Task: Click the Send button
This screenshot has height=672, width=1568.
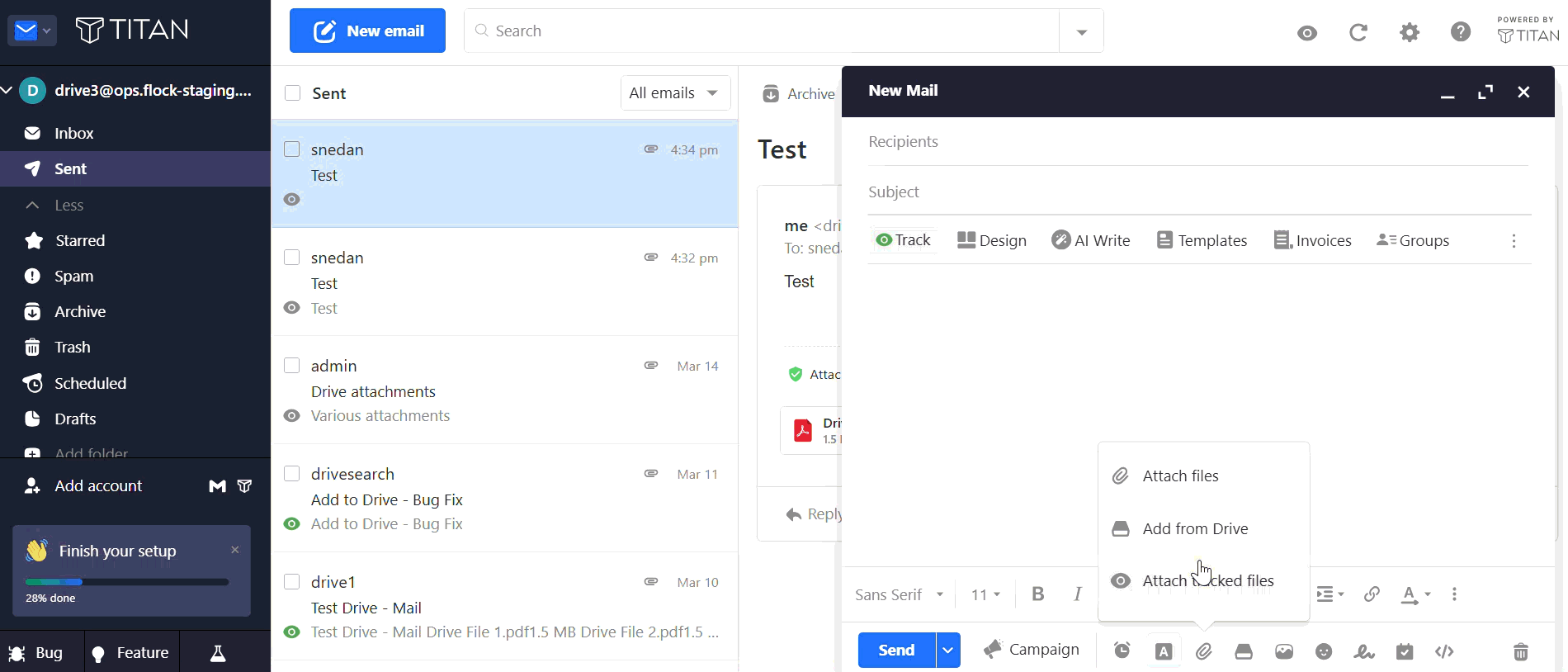Action: (897, 651)
